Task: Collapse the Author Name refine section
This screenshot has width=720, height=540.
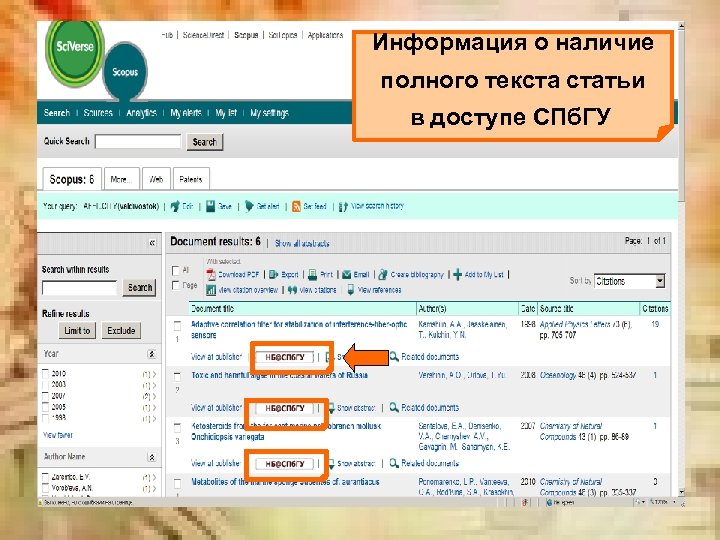Action: pos(151,457)
